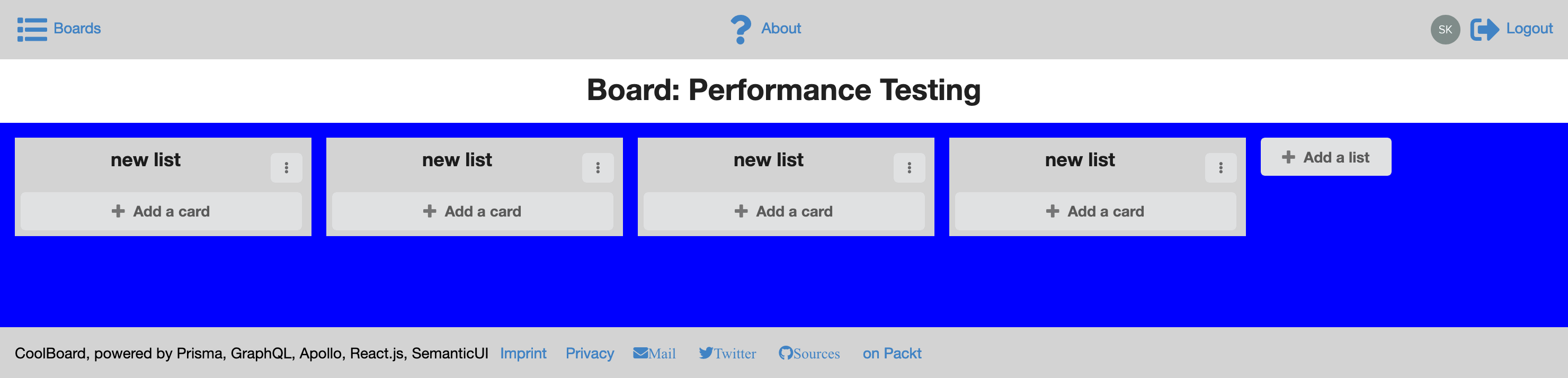Screen dimensions: 1568x378
Task: Click the second list's new list title
Action: point(457,159)
